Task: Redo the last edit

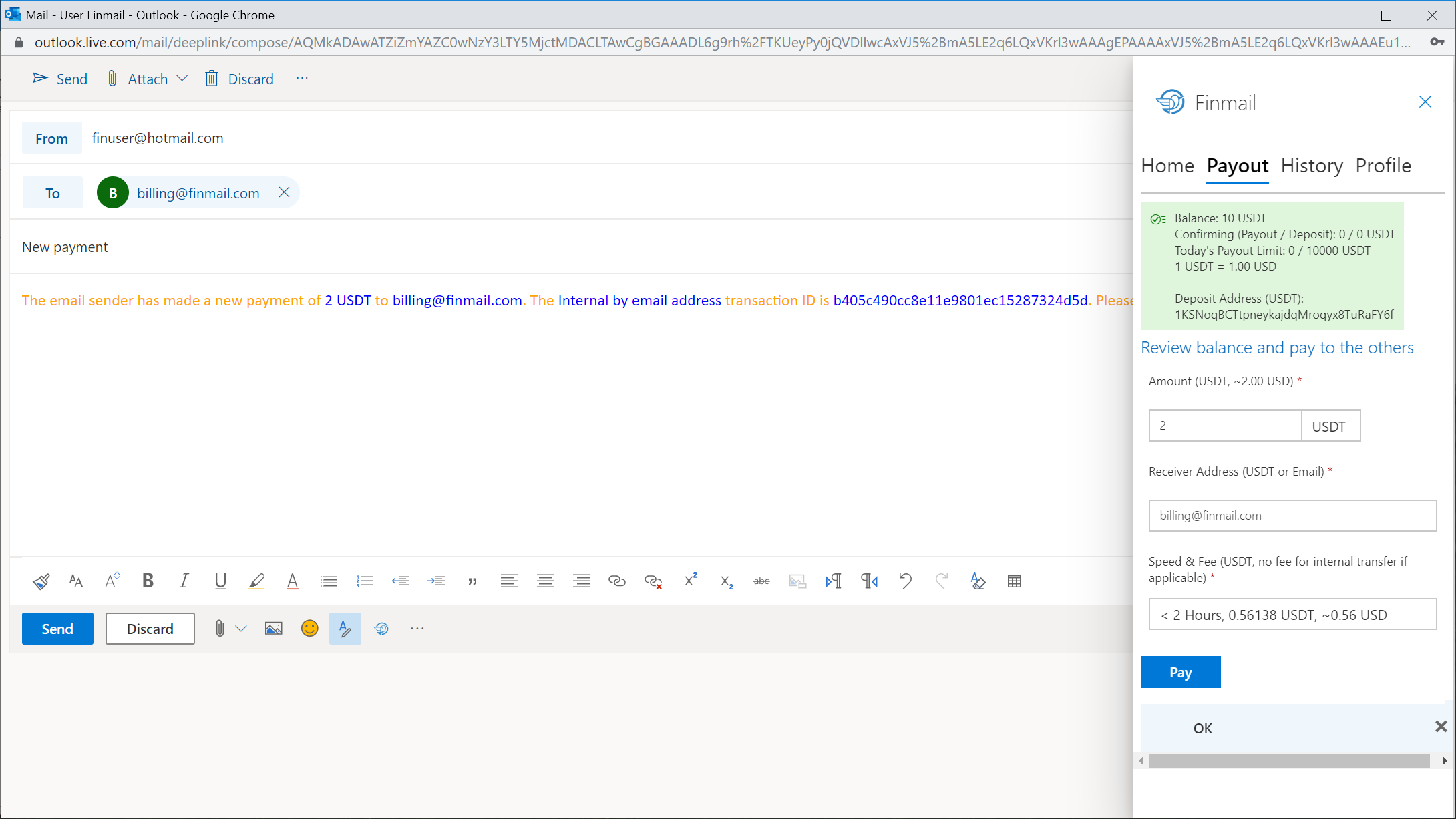Action: [x=942, y=581]
